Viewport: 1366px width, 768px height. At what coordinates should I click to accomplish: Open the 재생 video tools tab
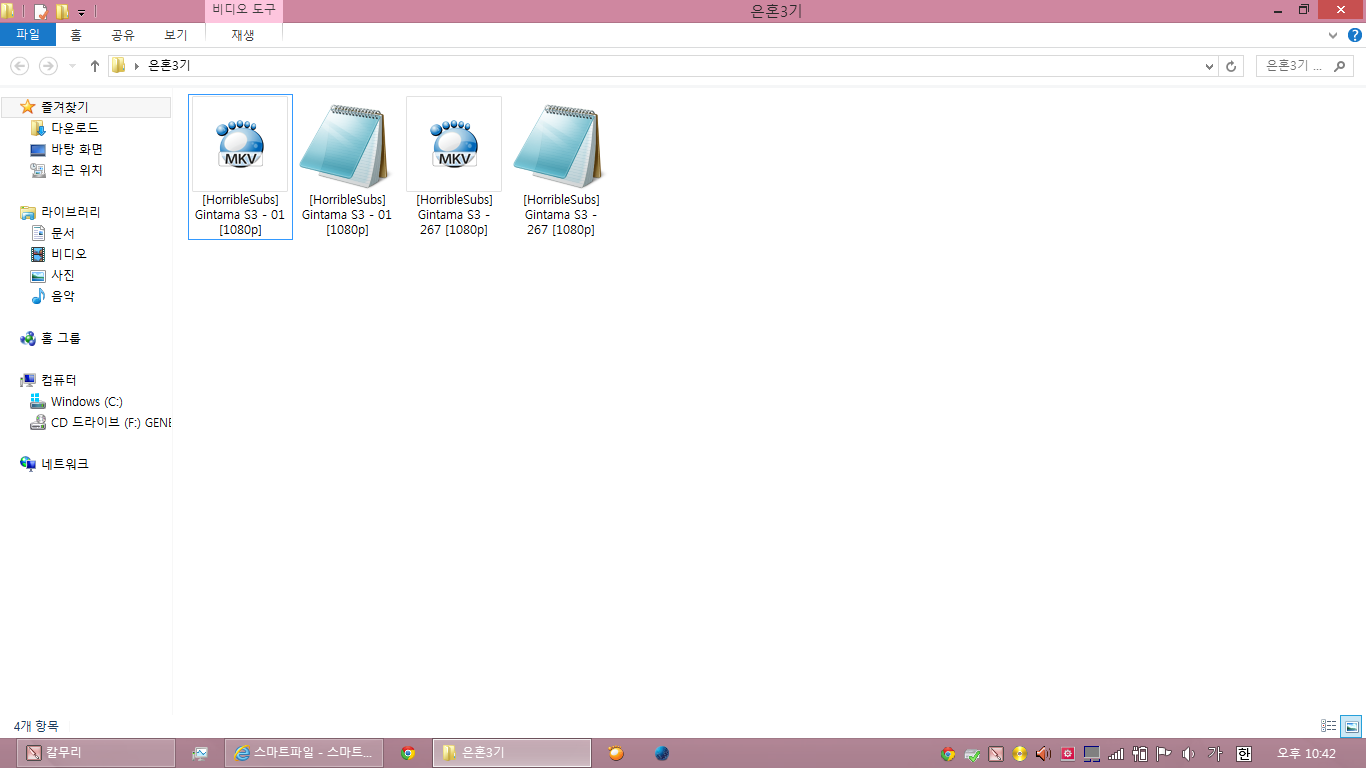(243, 35)
